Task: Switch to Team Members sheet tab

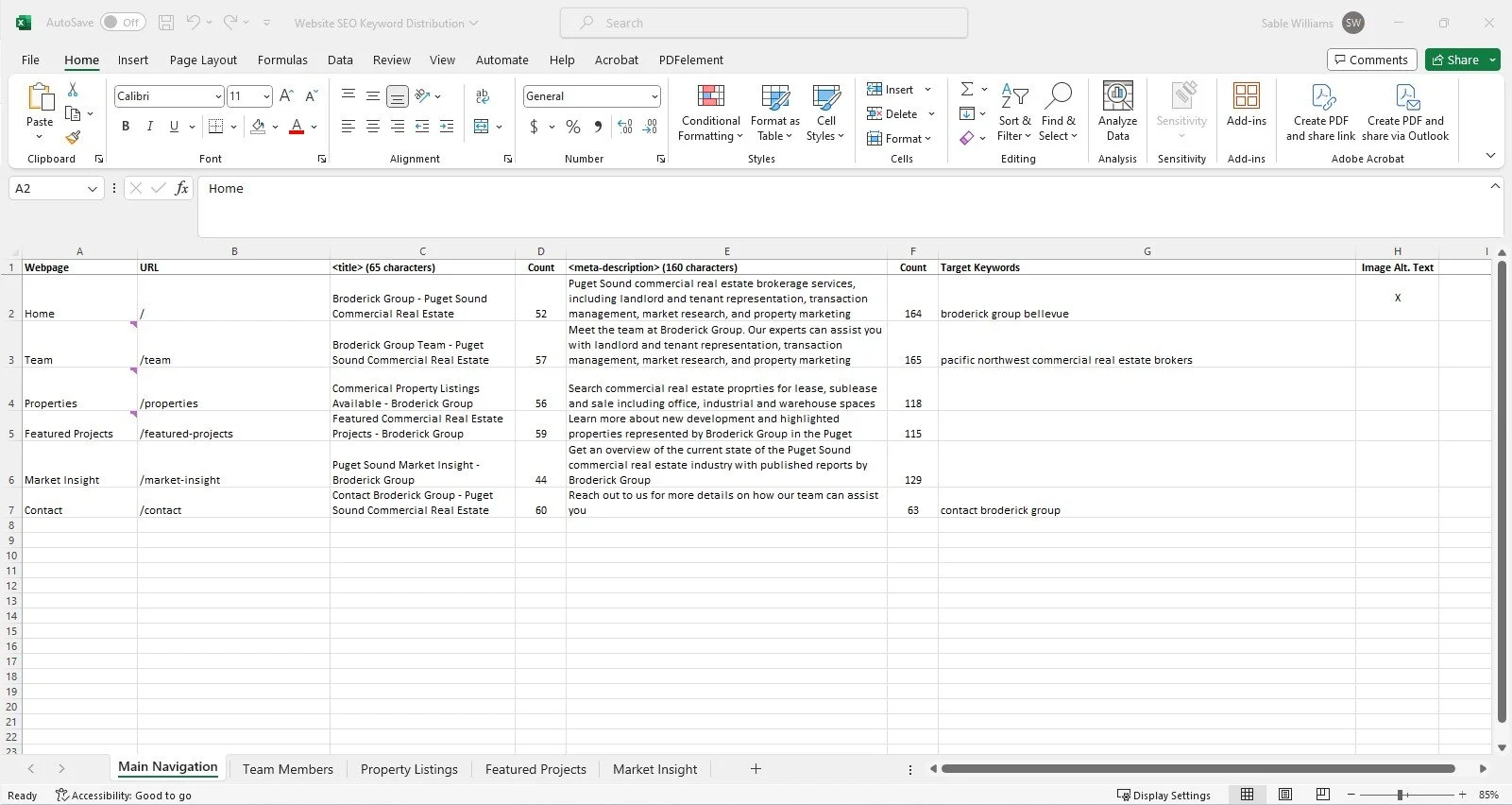Action: pos(288,769)
